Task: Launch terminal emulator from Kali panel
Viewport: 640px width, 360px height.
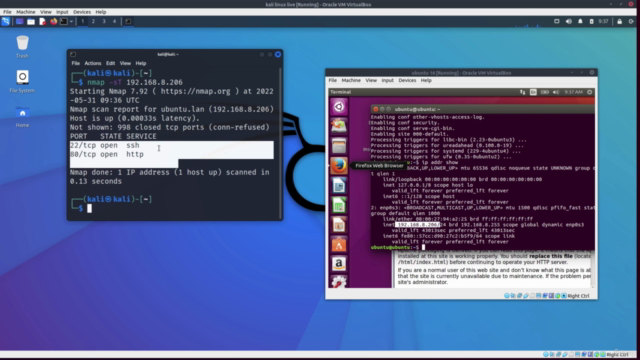Action: [x=64, y=21]
